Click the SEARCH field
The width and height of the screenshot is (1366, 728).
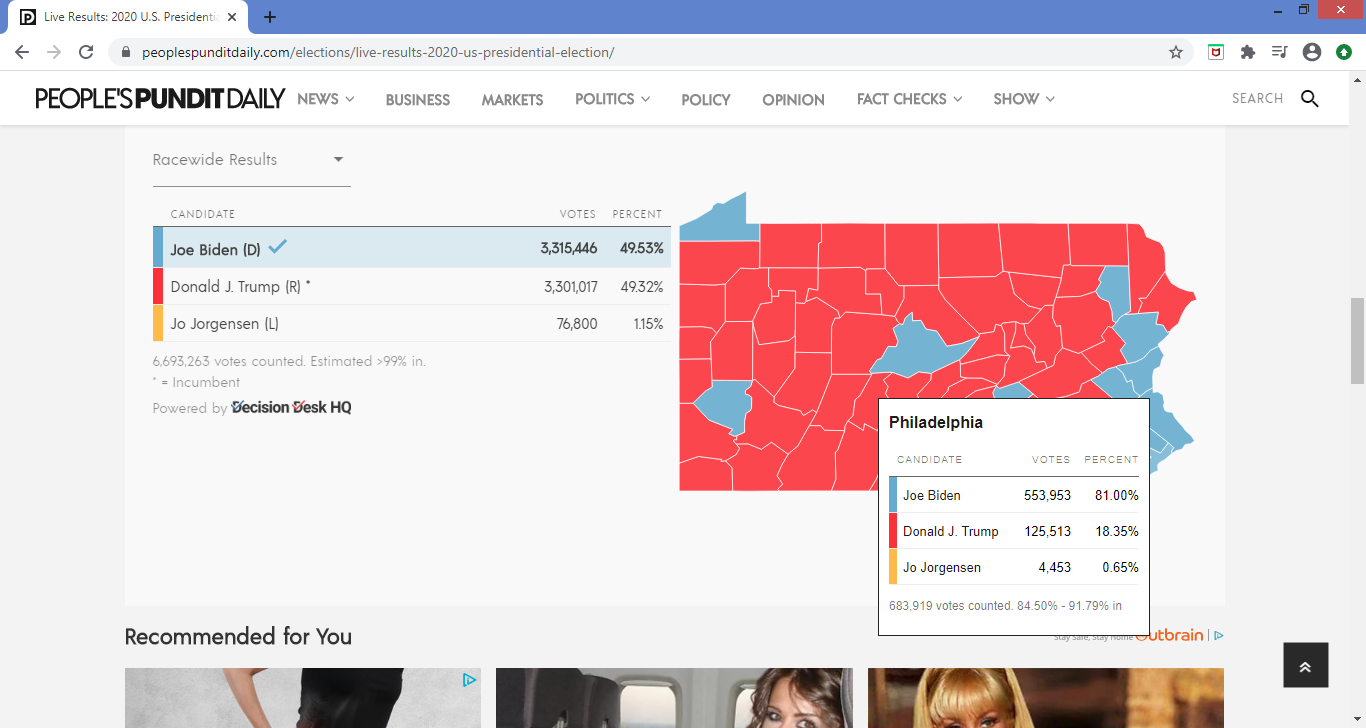point(1258,98)
